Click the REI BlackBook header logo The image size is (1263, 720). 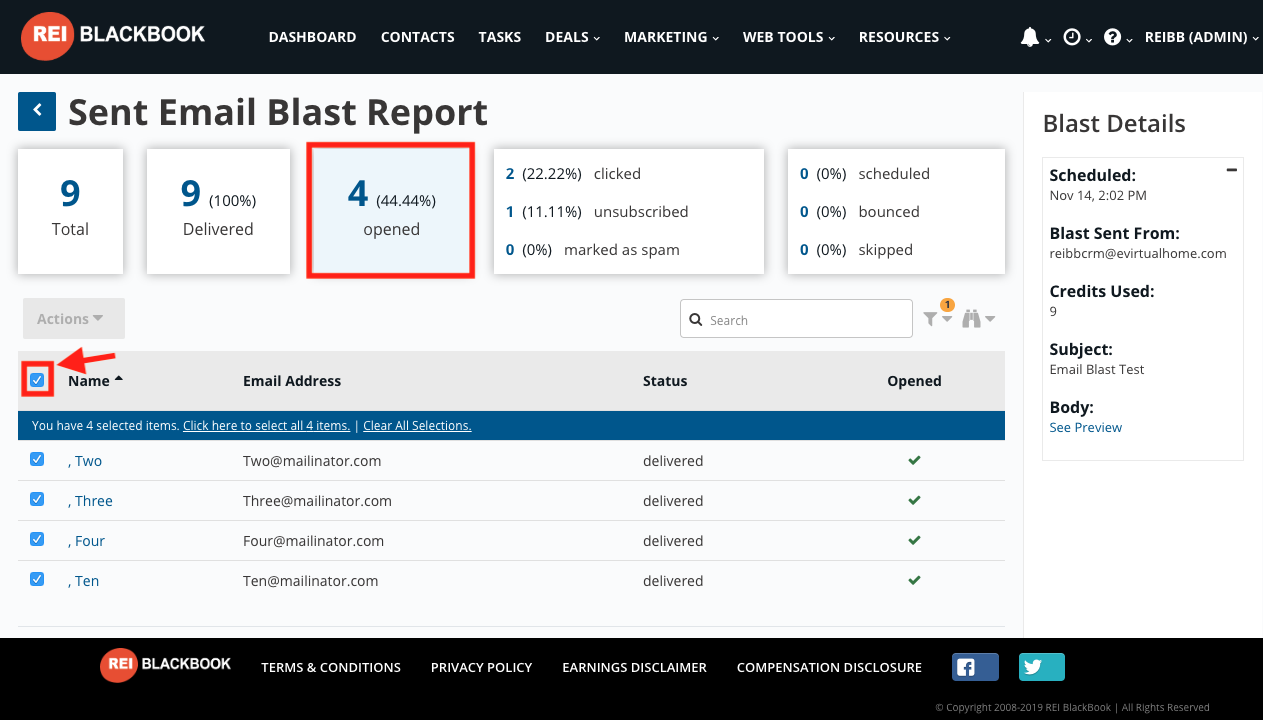[x=113, y=36]
